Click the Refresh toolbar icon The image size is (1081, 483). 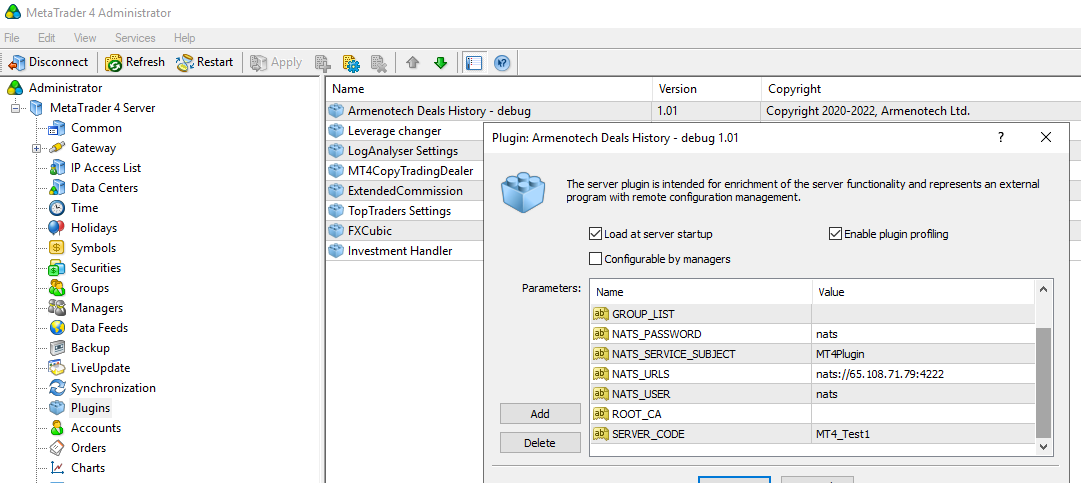pyautogui.click(x=135, y=62)
